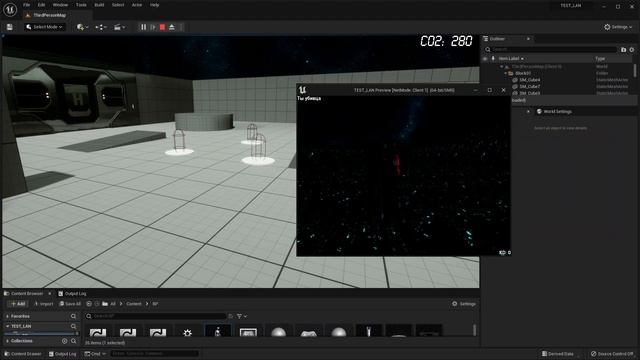
Task: Advance one frame with frame skip button
Action: click(153, 27)
